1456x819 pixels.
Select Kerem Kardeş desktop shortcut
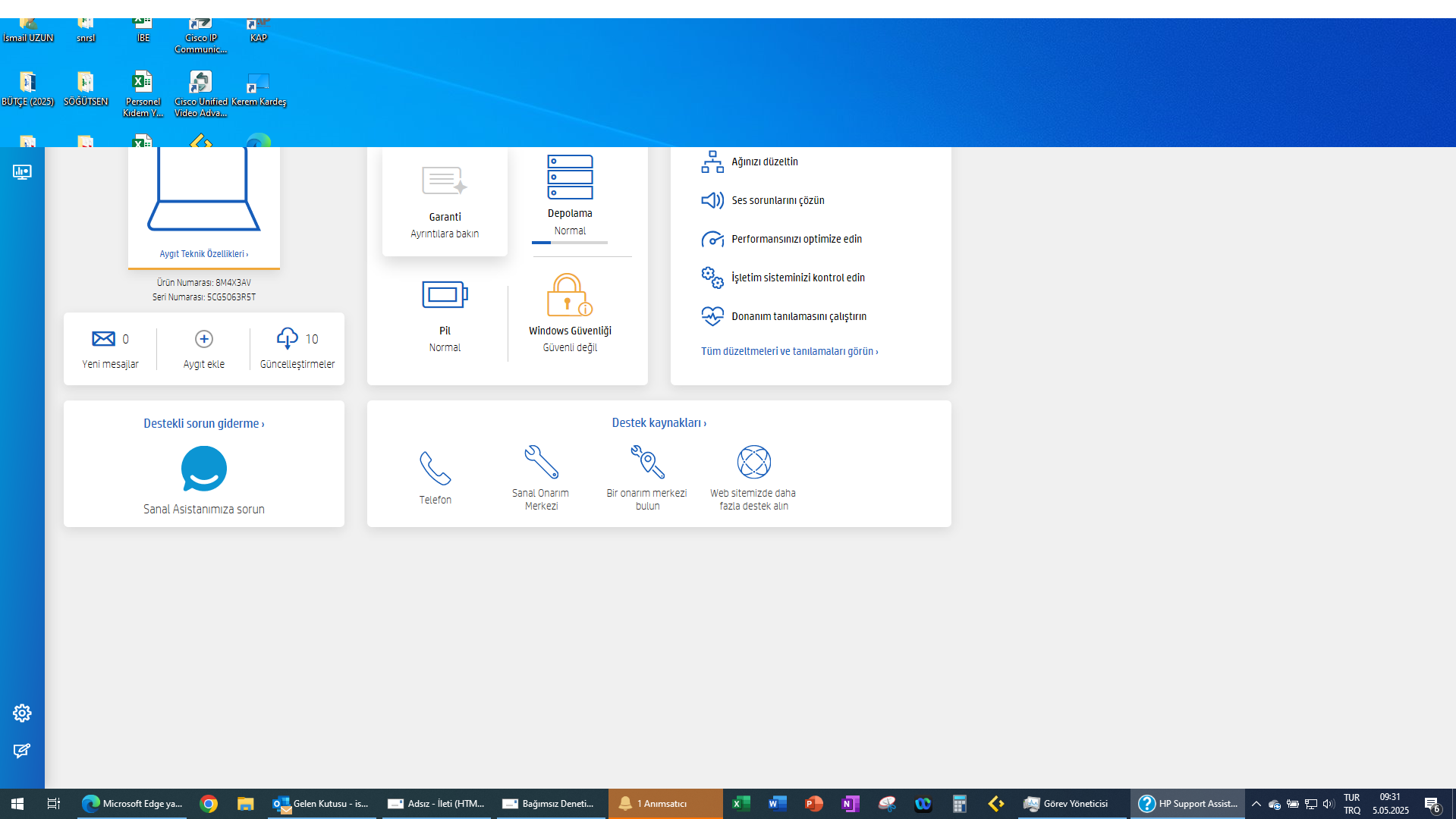[259, 89]
